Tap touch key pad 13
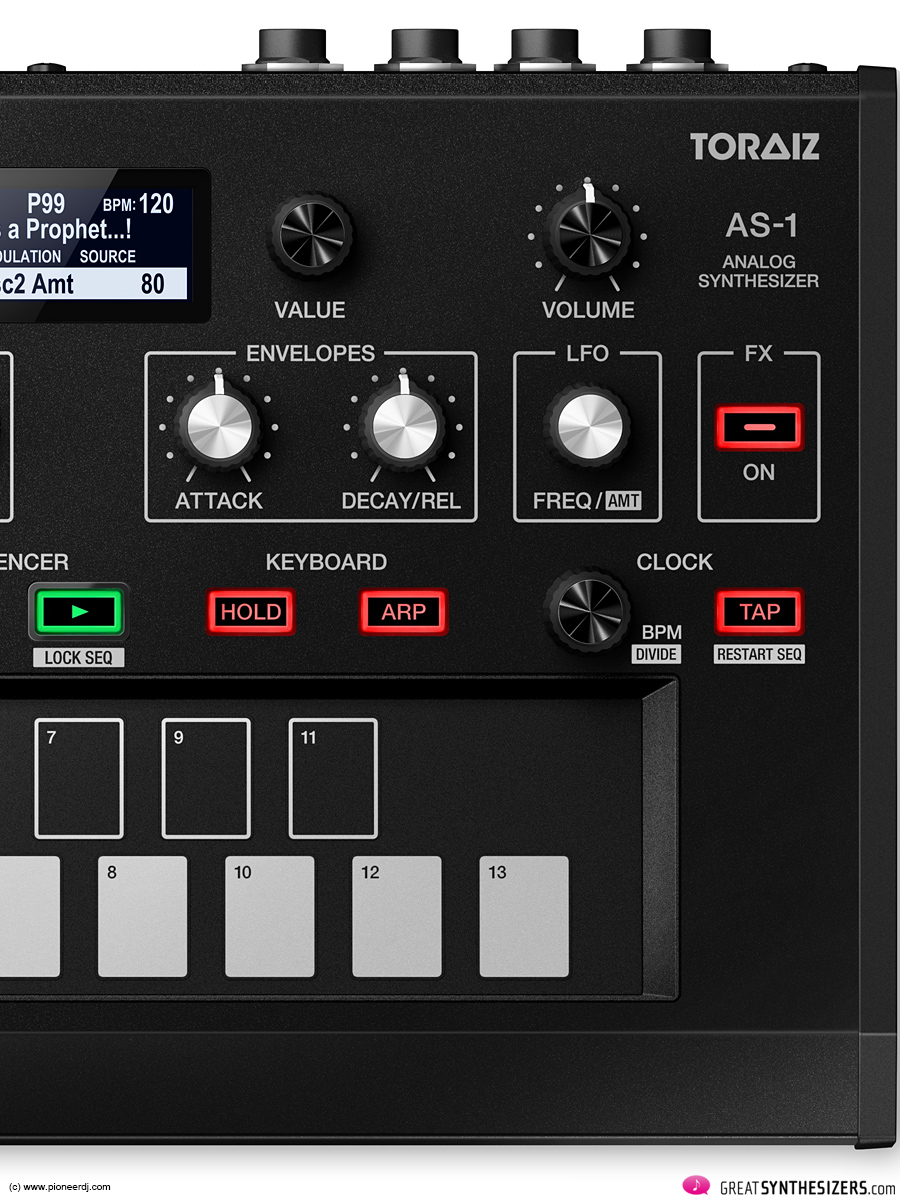This screenshot has height=1200, width=900. point(524,916)
